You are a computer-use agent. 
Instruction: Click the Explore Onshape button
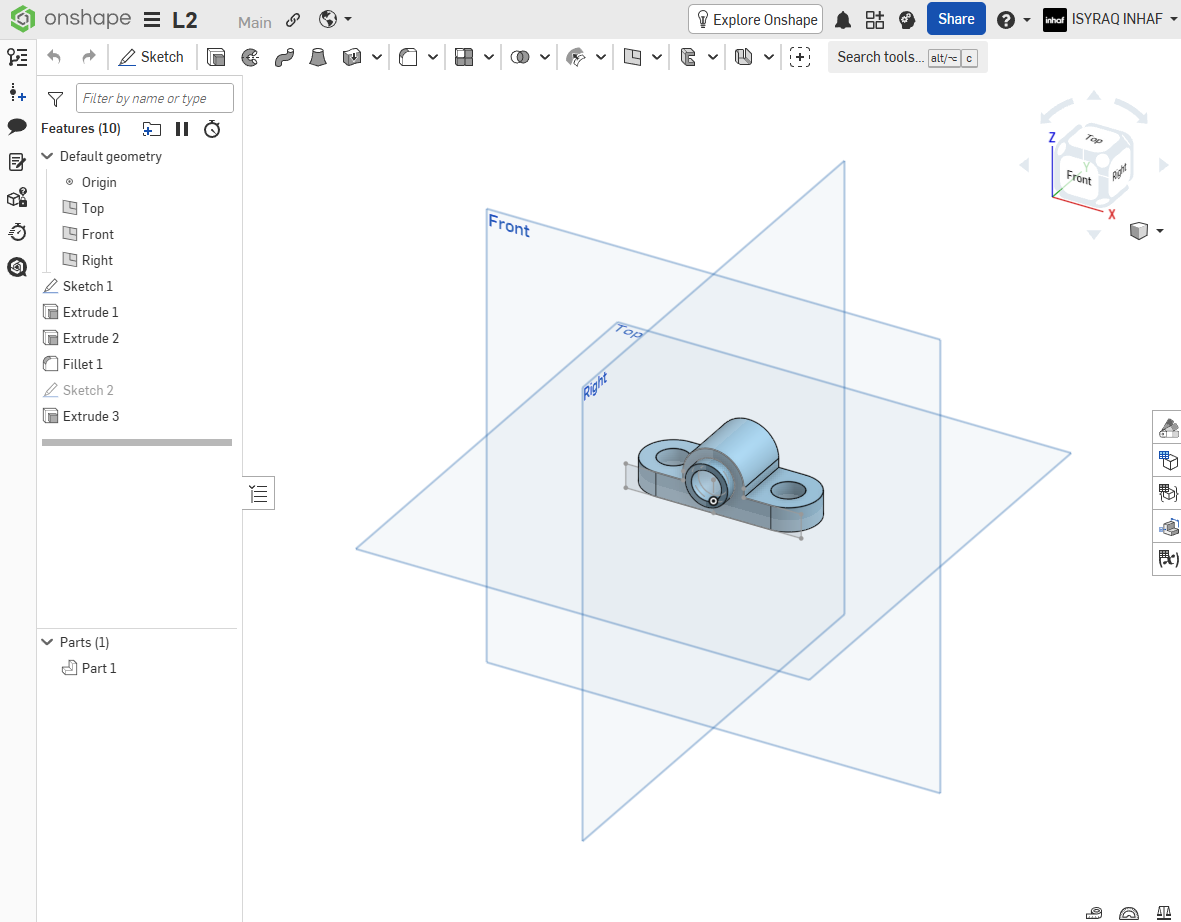[x=755, y=20]
